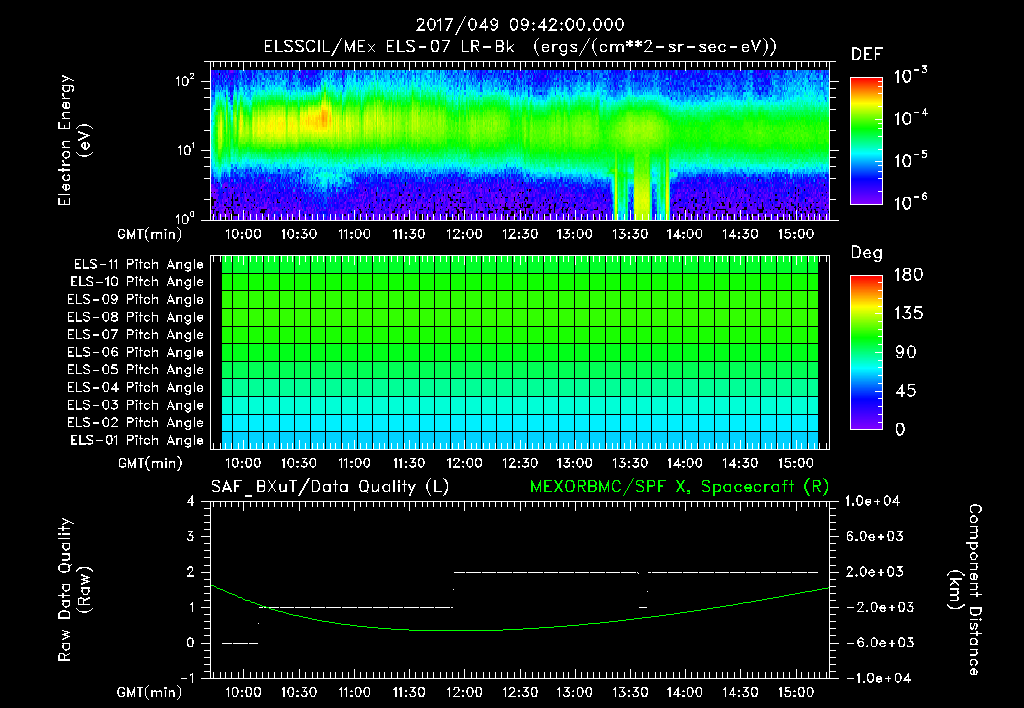Screen dimensions: 1024x708
Task: Click the timestamp title 2017/049 09:42:00.000
Action: click(x=520, y=25)
